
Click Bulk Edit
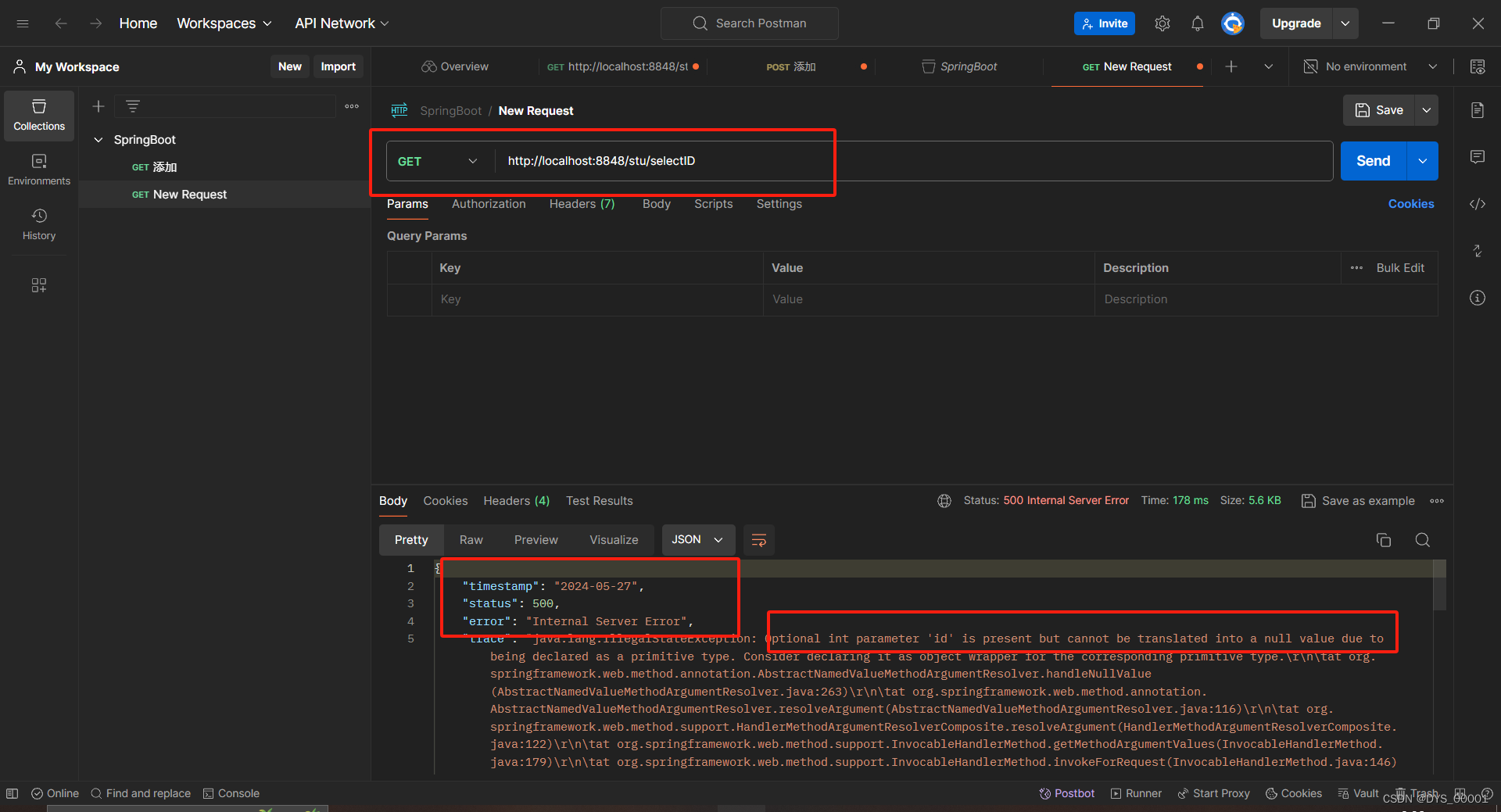pyautogui.click(x=1400, y=268)
